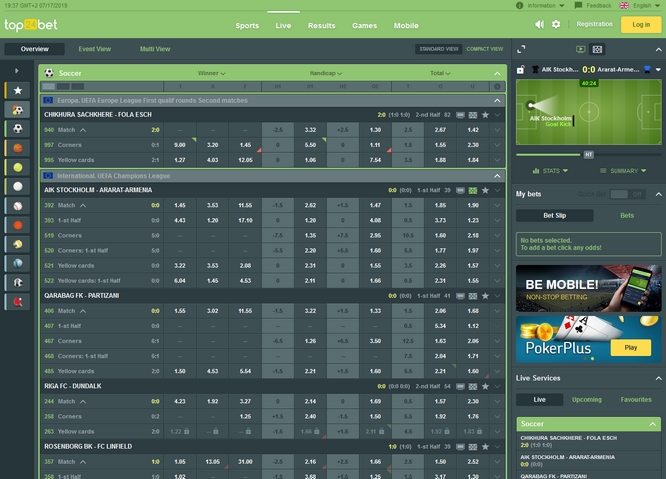Favourite the Riga FC - Dundalk match
Screen dimensions: 666x479
click(485, 386)
